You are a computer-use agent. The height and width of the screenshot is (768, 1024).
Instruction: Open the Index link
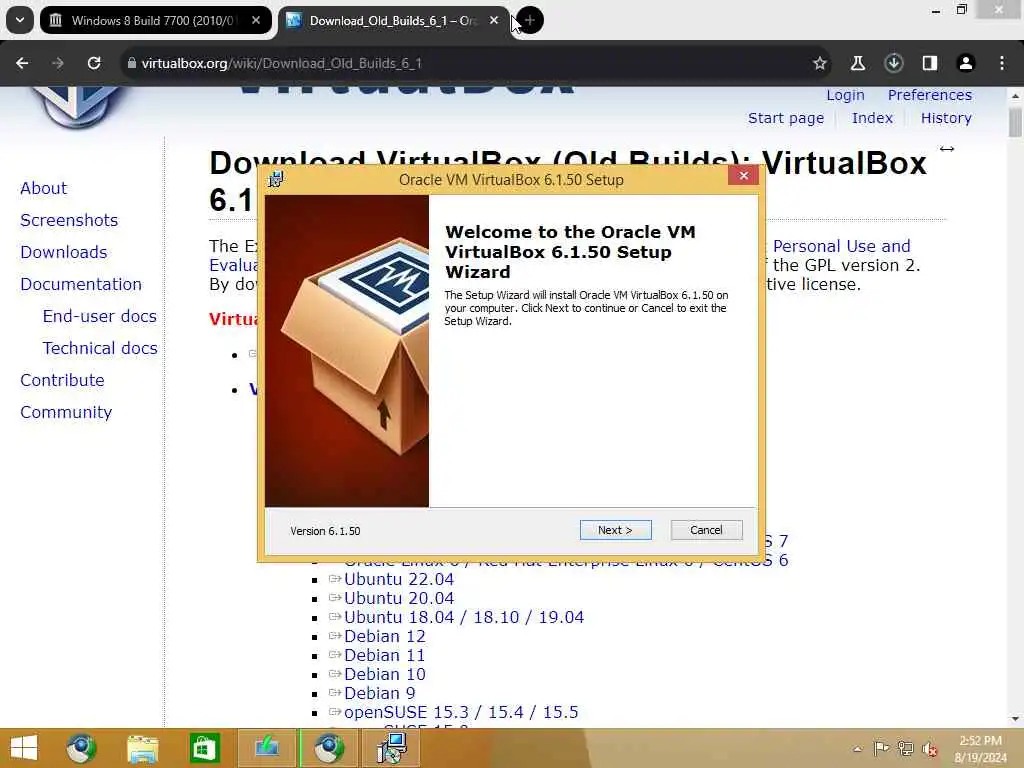[x=872, y=118]
